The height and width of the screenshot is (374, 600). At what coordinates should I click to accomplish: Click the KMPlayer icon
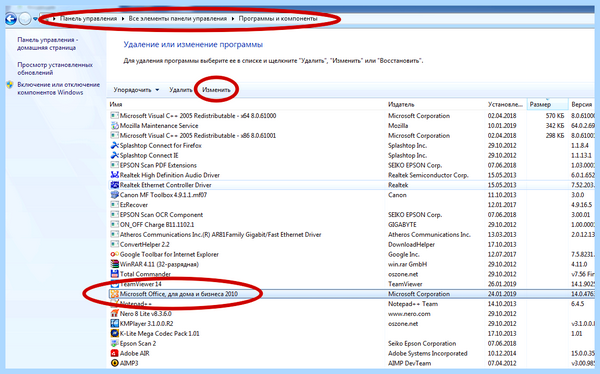[x=114, y=323]
